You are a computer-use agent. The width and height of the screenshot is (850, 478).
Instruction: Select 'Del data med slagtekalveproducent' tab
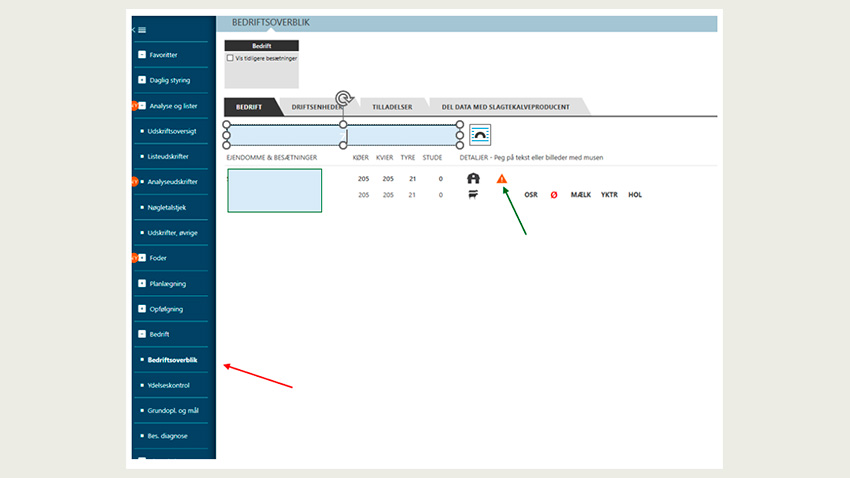[x=505, y=107]
